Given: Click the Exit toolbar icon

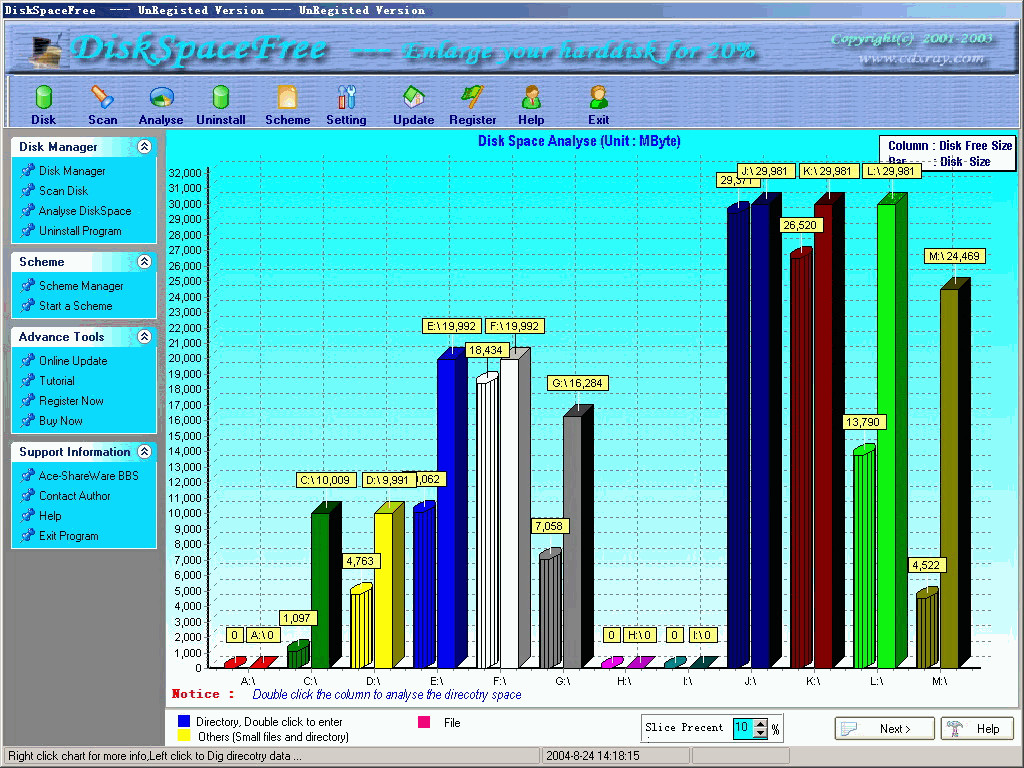Looking at the screenshot, I should coord(598,104).
